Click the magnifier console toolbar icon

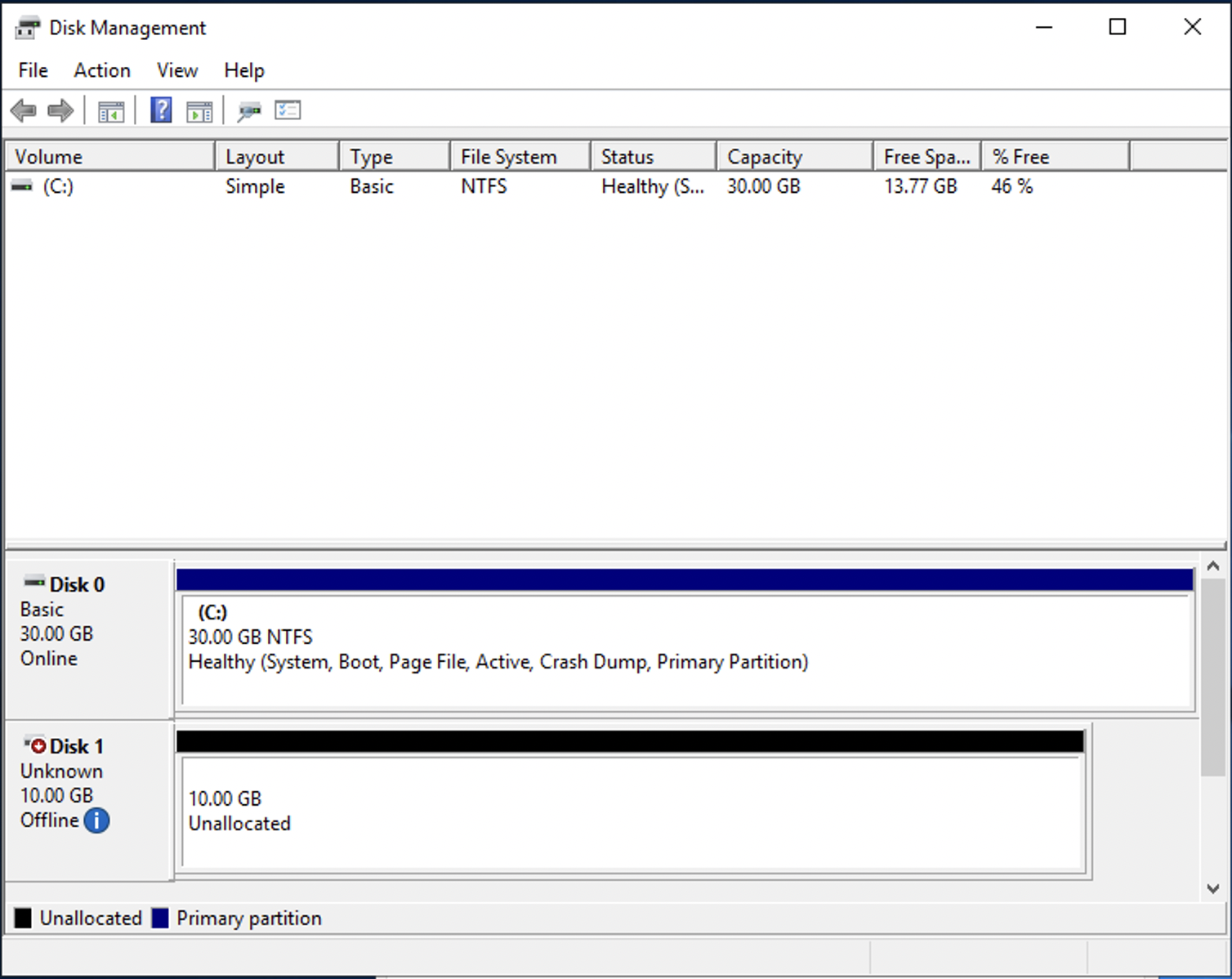click(x=248, y=110)
